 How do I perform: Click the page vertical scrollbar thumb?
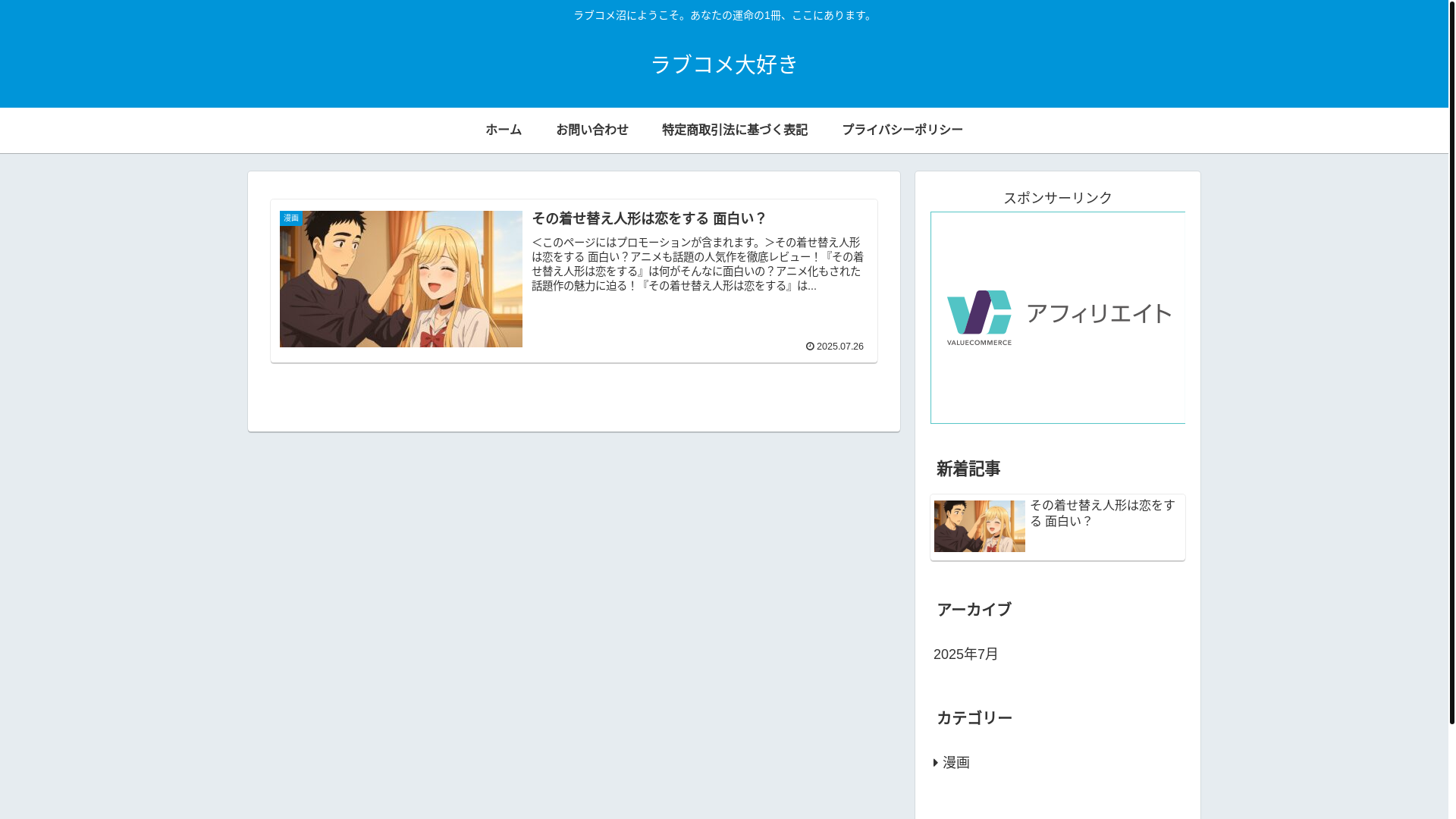tap(1452, 362)
